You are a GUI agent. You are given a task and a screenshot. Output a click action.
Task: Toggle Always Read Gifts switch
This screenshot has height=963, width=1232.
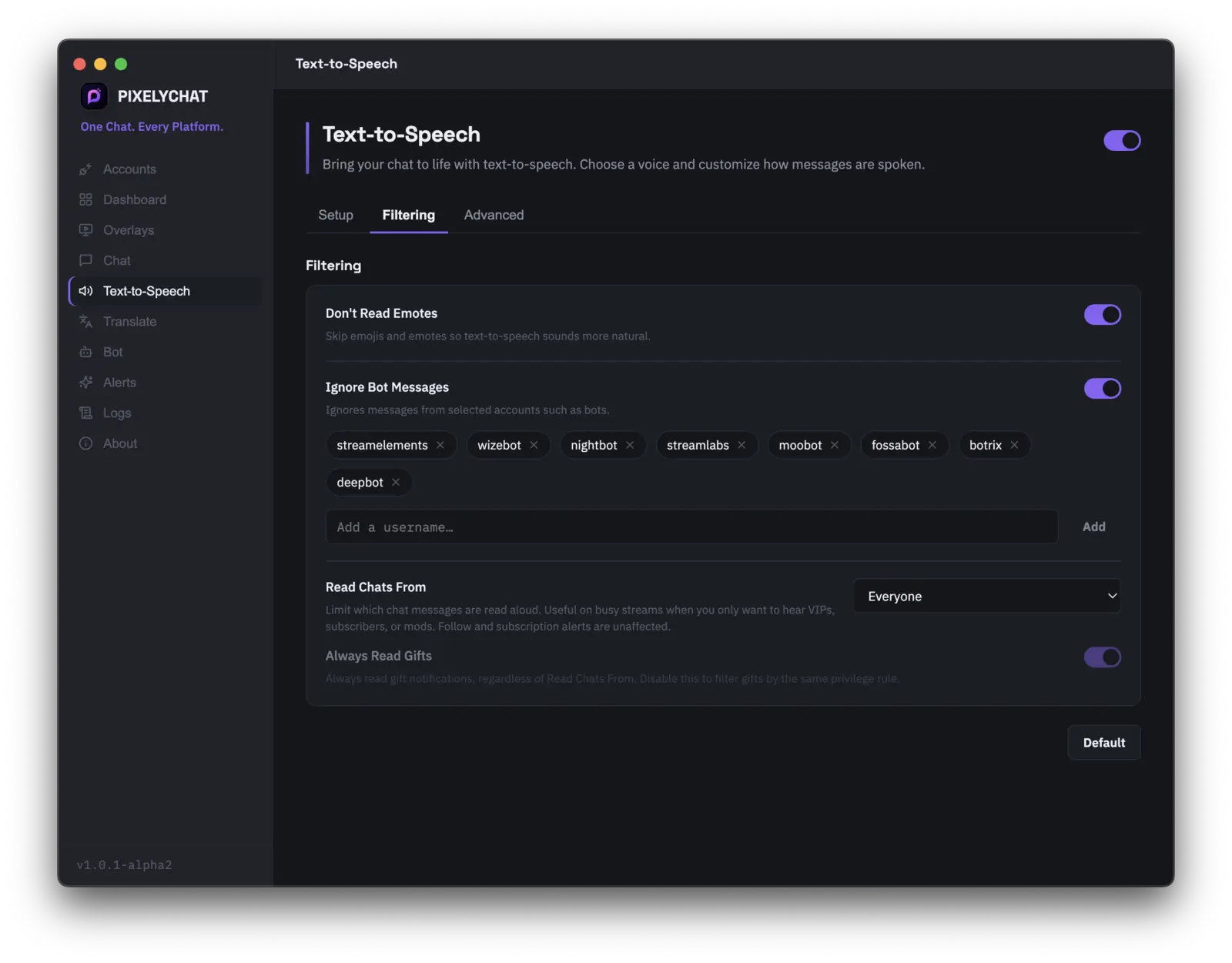click(1103, 657)
